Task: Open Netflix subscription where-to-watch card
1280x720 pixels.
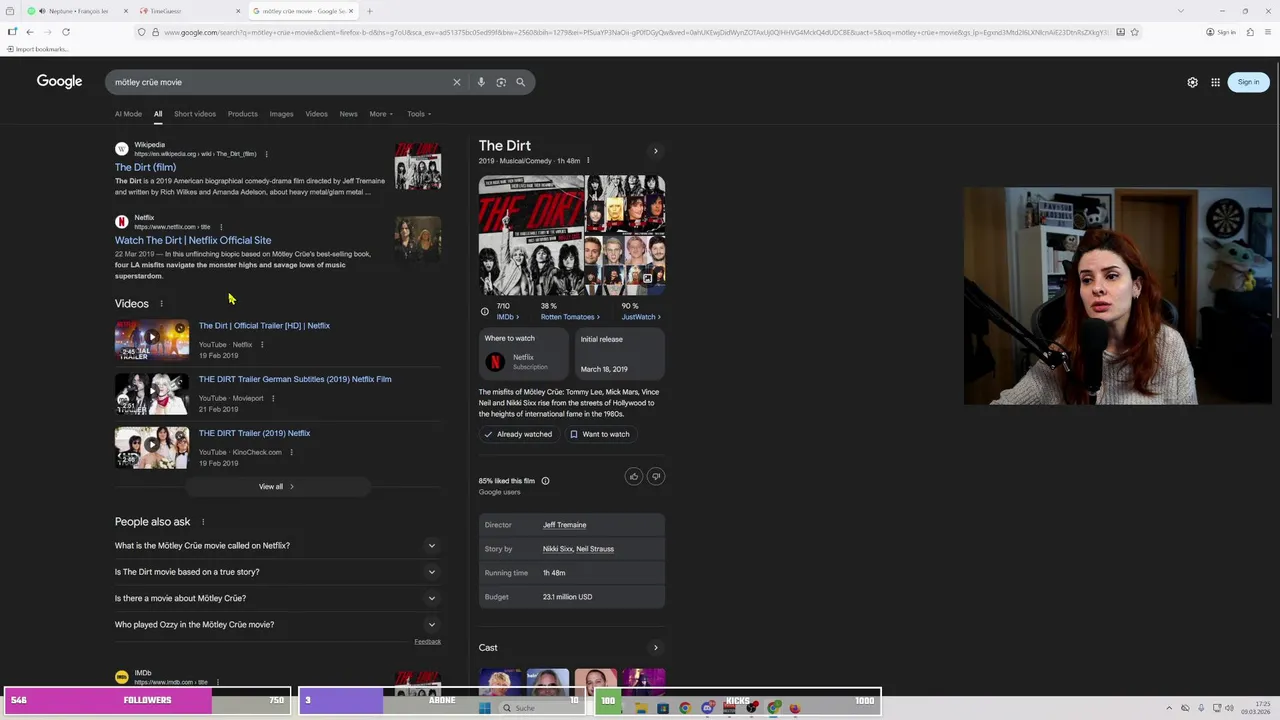Action: (525, 355)
